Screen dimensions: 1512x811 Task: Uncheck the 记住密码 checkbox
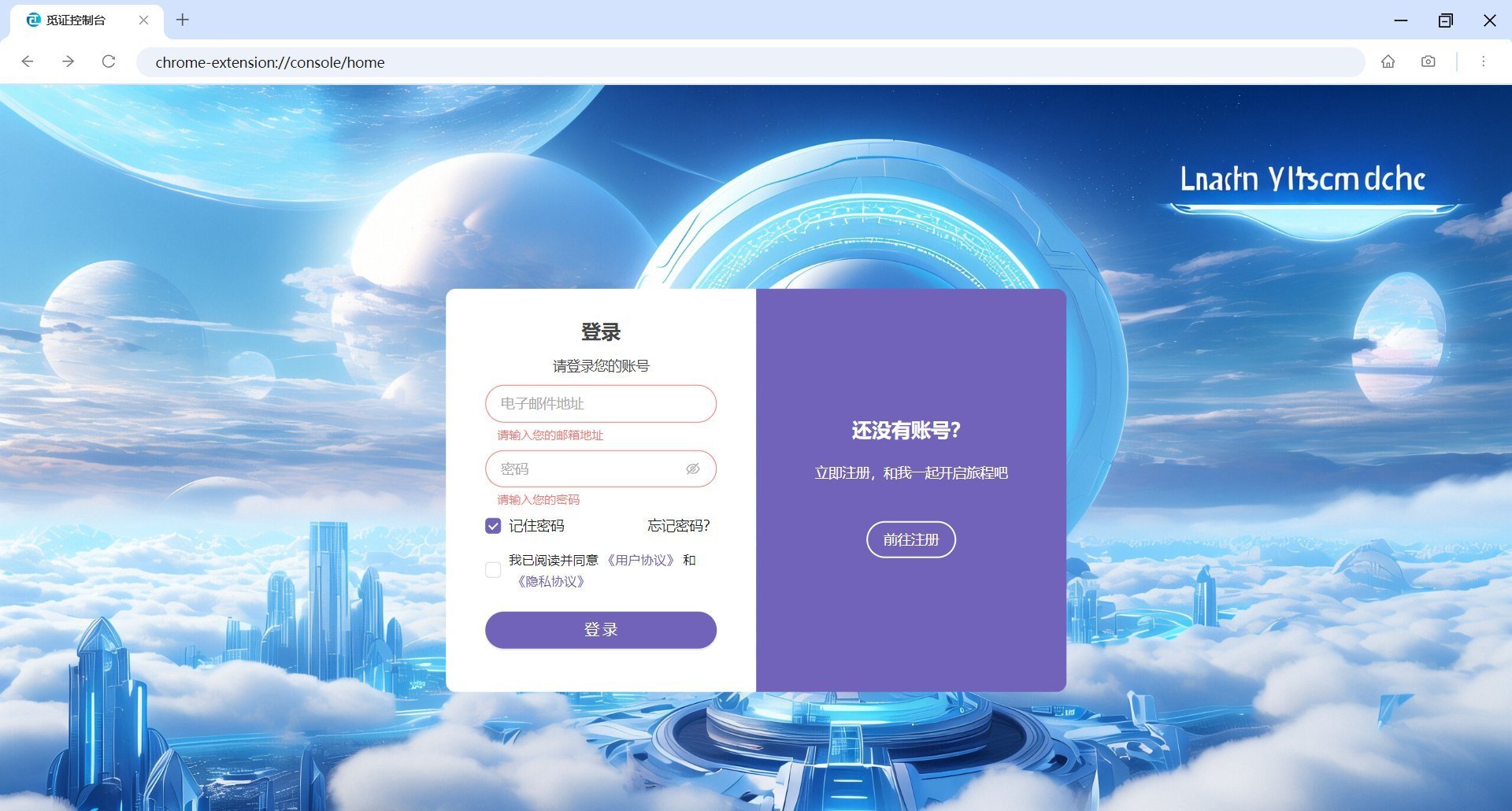click(493, 526)
